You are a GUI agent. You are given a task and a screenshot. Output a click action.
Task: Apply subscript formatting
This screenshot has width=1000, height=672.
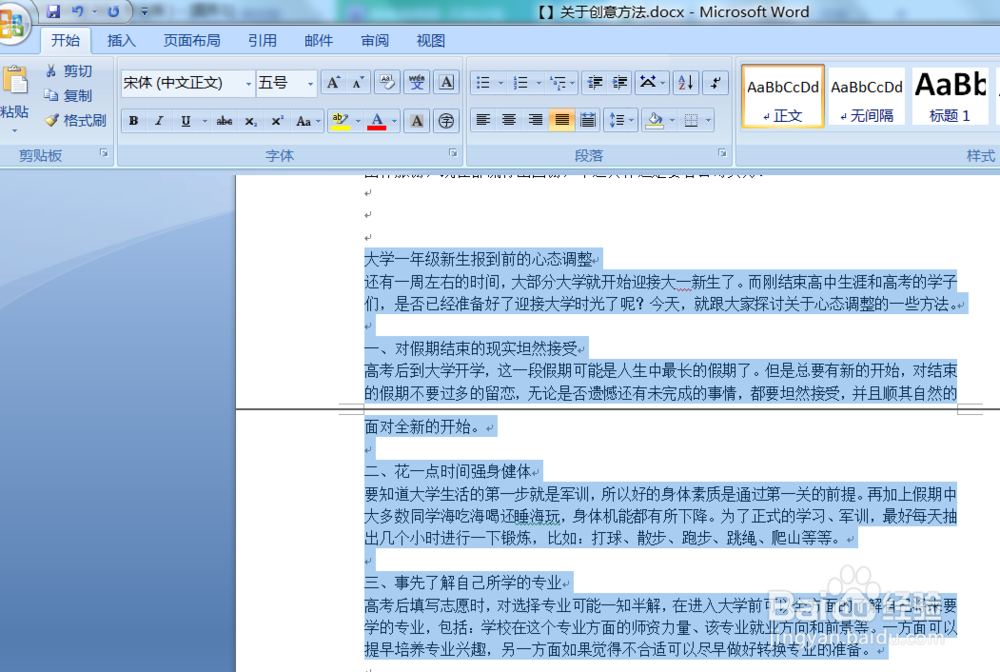252,121
